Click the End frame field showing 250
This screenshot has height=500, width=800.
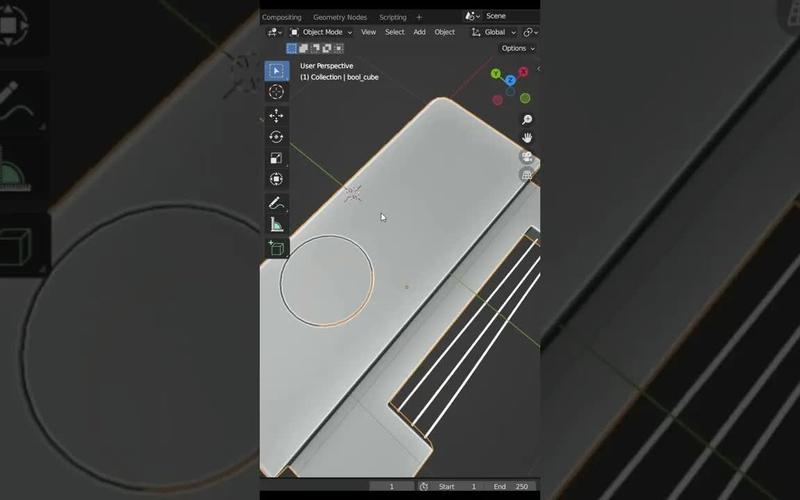[510, 487]
